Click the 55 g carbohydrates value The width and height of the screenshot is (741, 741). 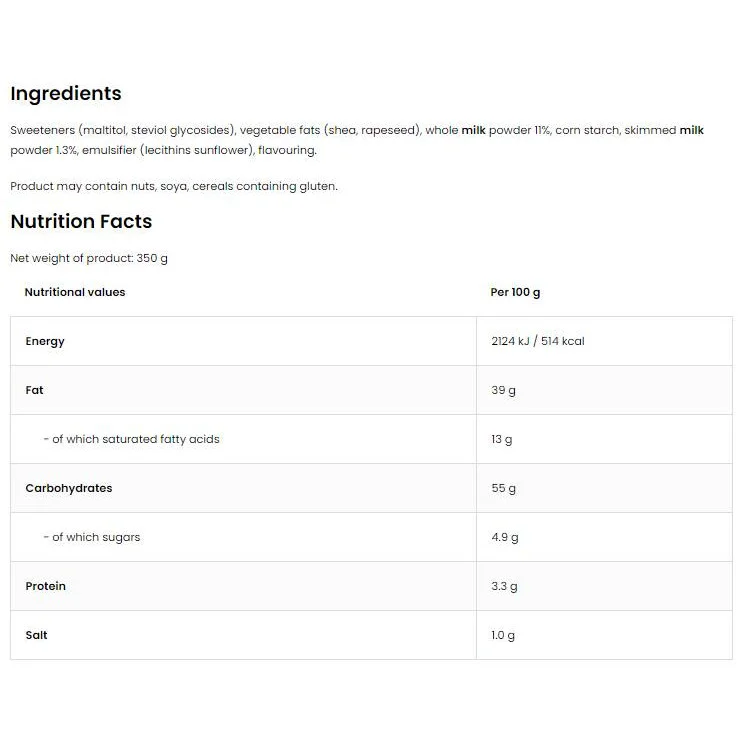tap(503, 488)
